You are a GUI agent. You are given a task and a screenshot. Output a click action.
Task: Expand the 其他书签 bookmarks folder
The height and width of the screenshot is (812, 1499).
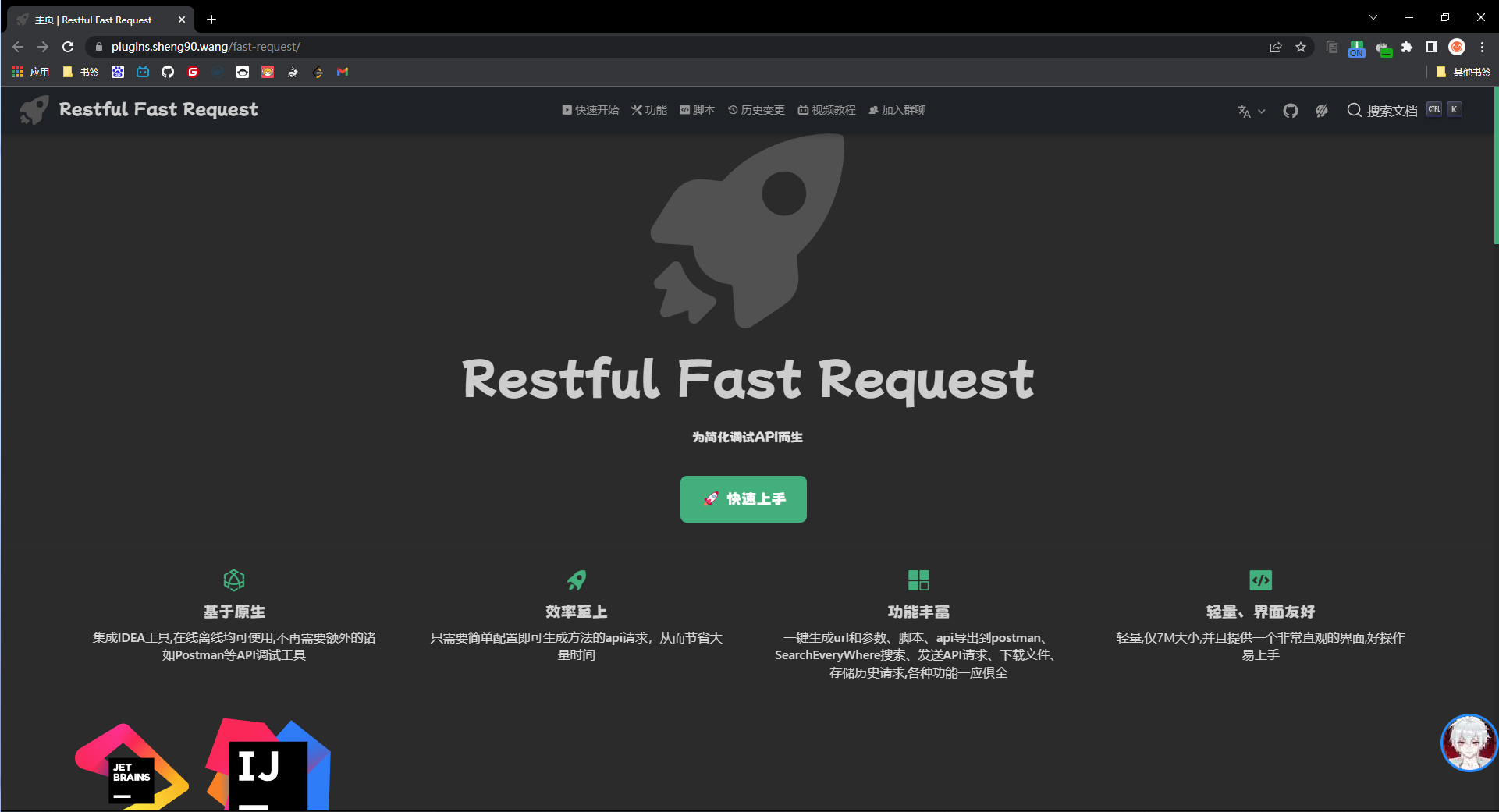1463,72
